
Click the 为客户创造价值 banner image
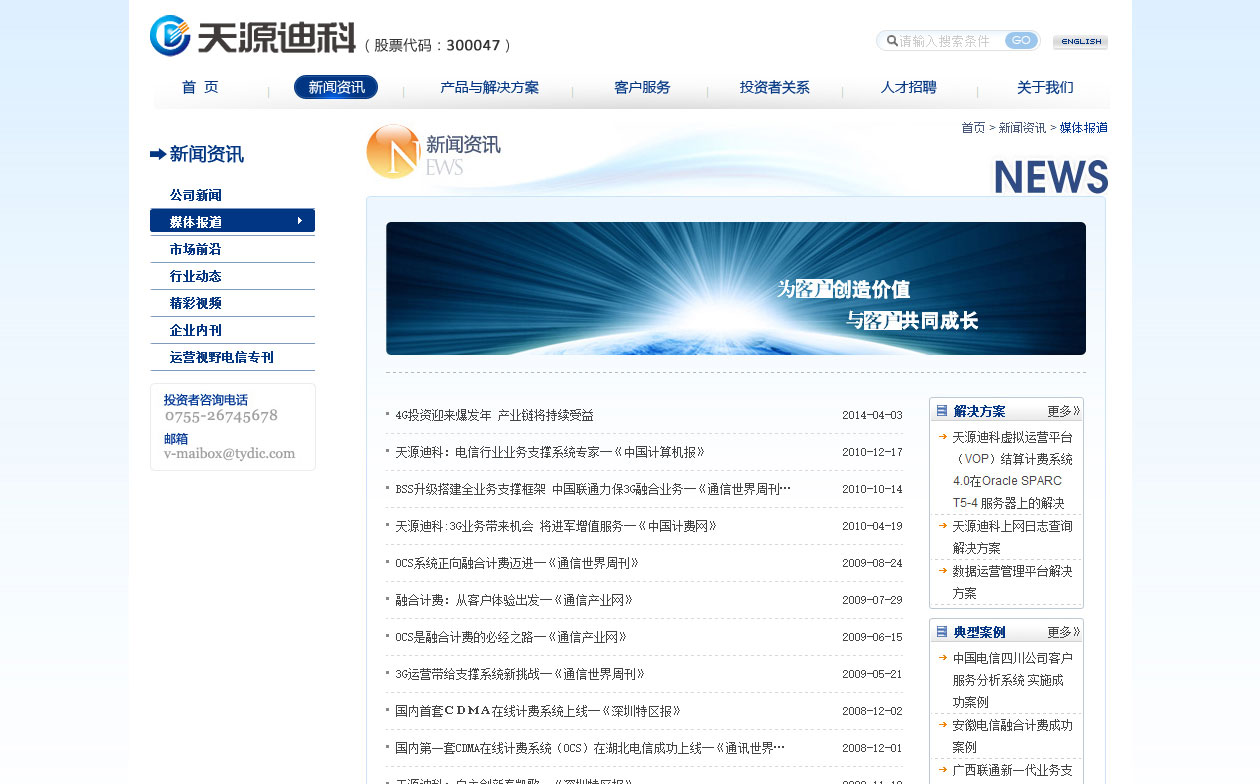[x=736, y=288]
